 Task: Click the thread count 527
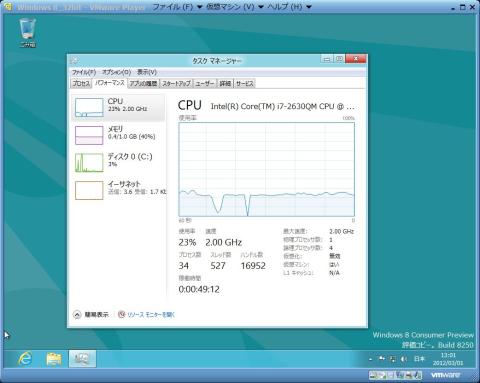click(218, 266)
